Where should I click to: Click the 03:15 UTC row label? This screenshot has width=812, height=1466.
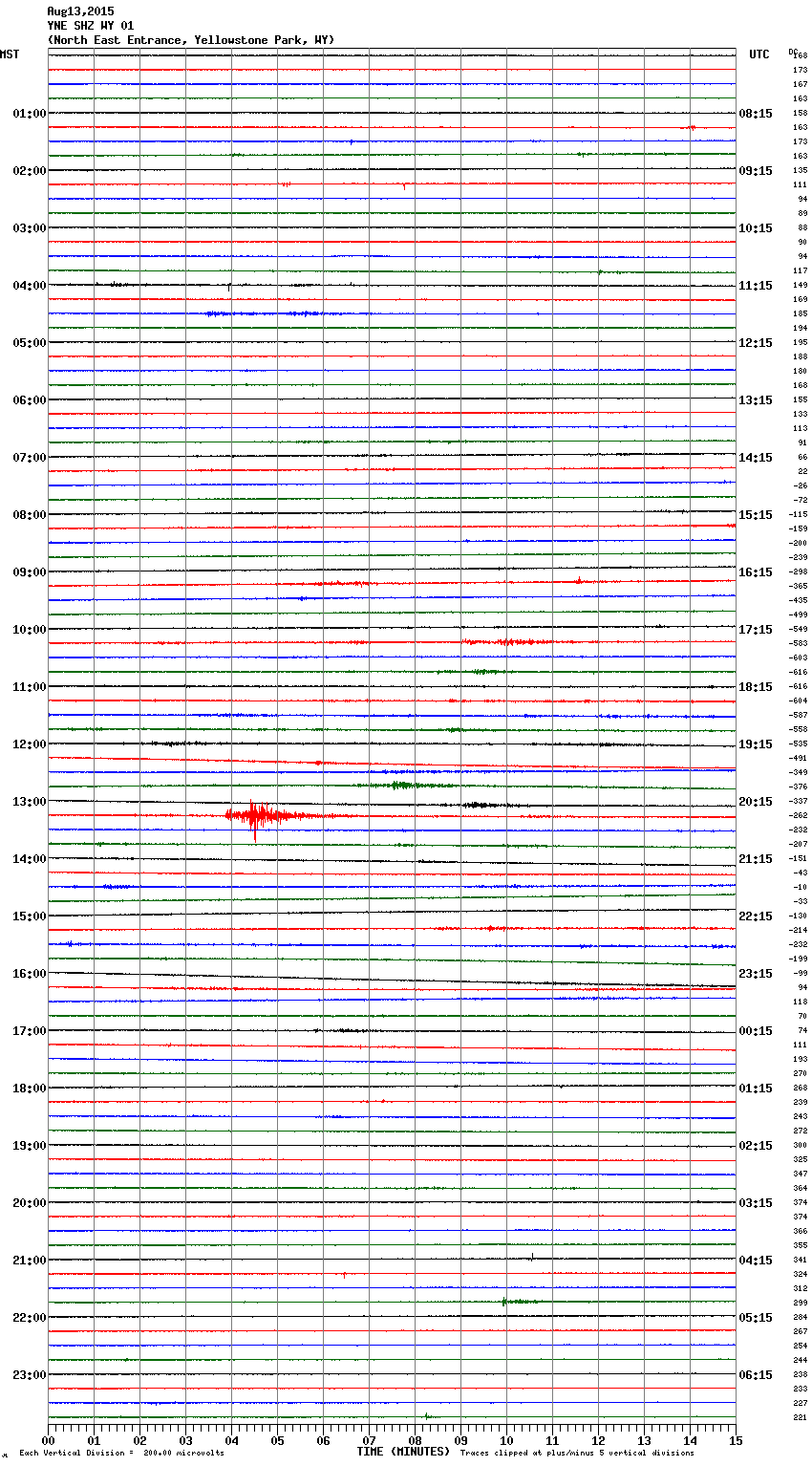coord(756,1203)
